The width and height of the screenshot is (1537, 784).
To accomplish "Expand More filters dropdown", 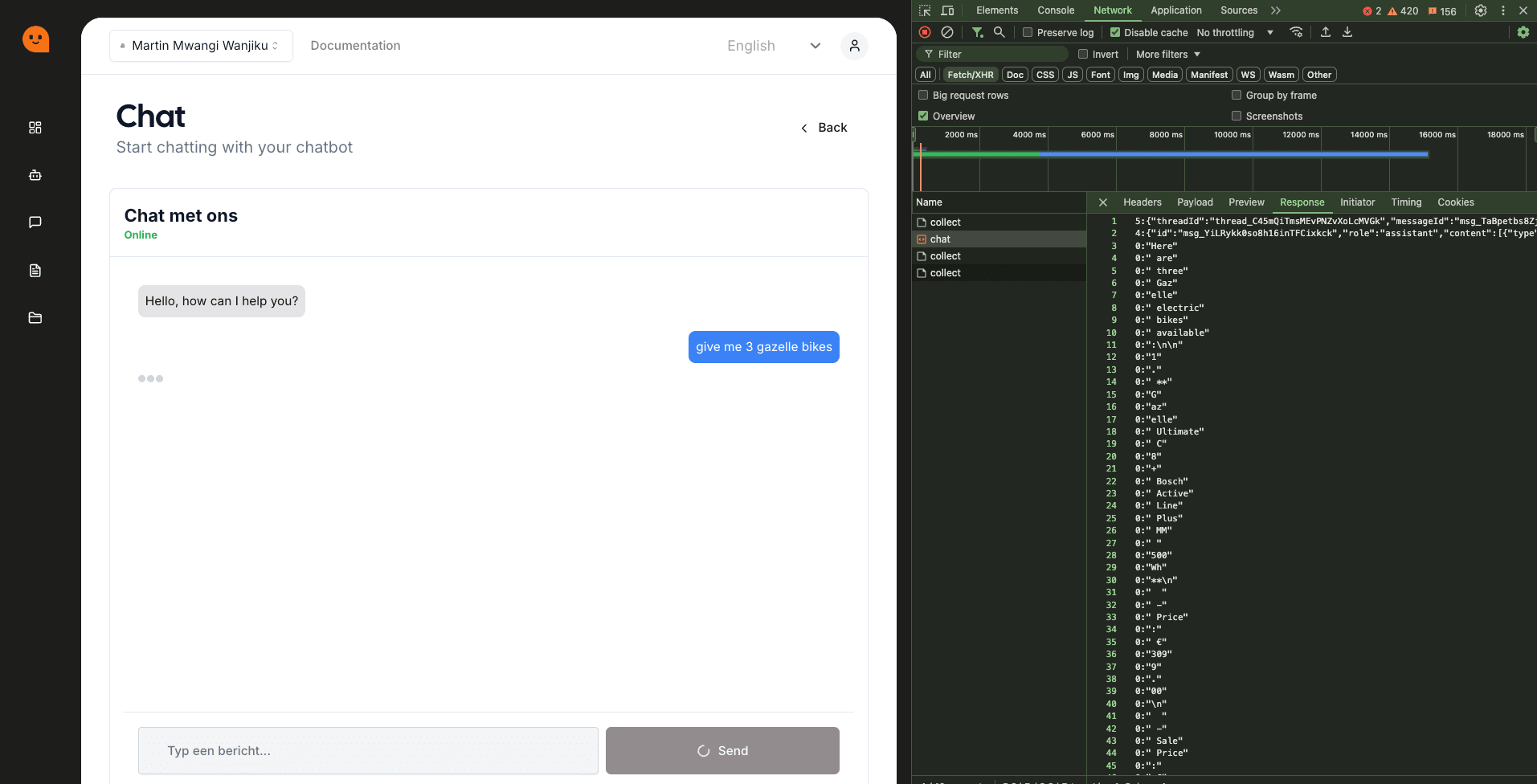I will (x=1168, y=54).
